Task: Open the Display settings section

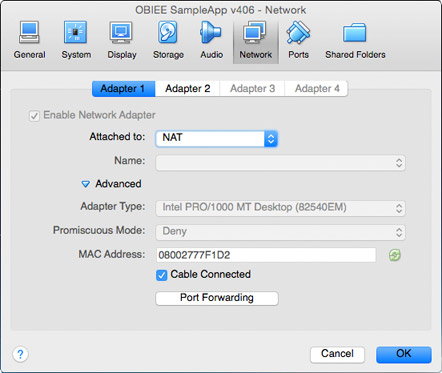Action: (122, 40)
